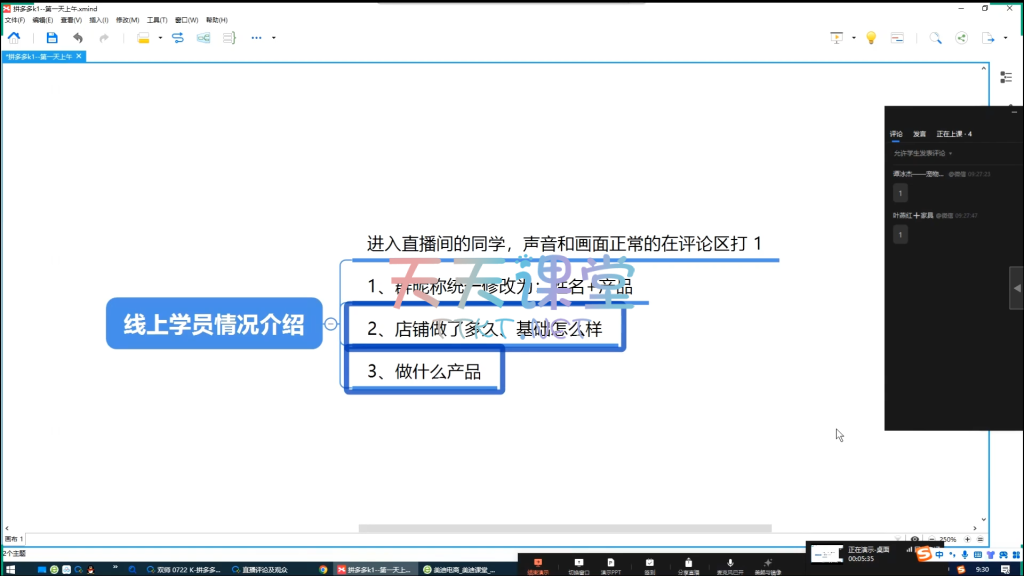Open the outline panel icon on right sidebar
The width and height of the screenshot is (1024, 576).
(1006, 77)
